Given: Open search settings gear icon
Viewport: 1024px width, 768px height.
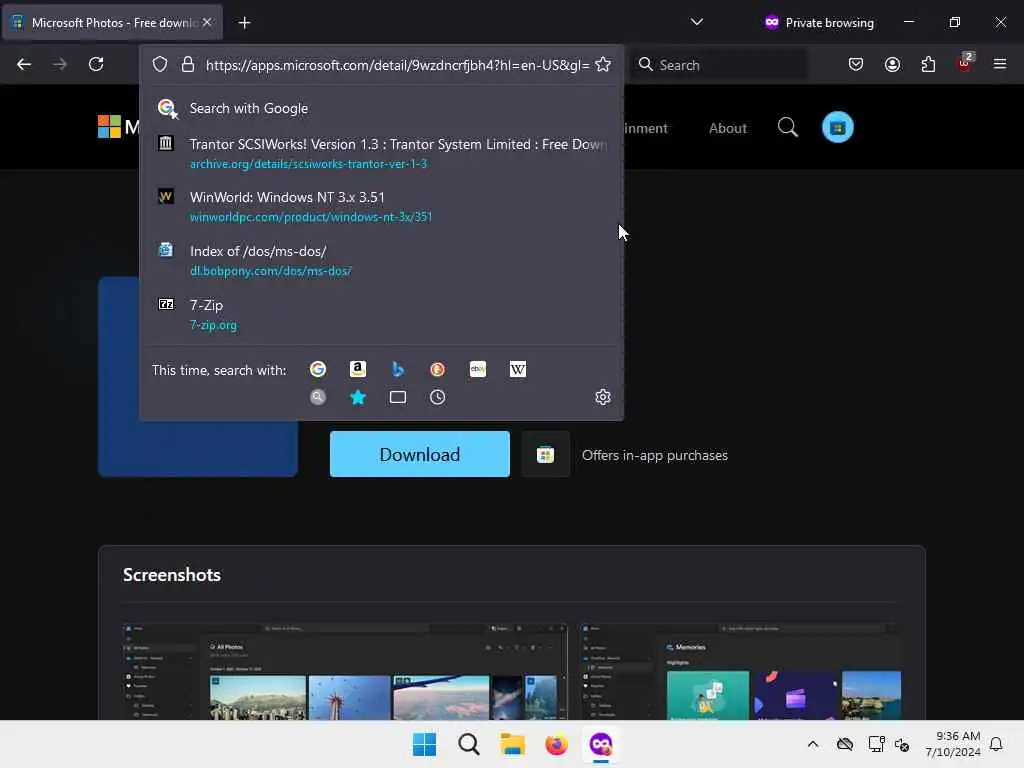Looking at the screenshot, I should pyautogui.click(x=603, y=397).
